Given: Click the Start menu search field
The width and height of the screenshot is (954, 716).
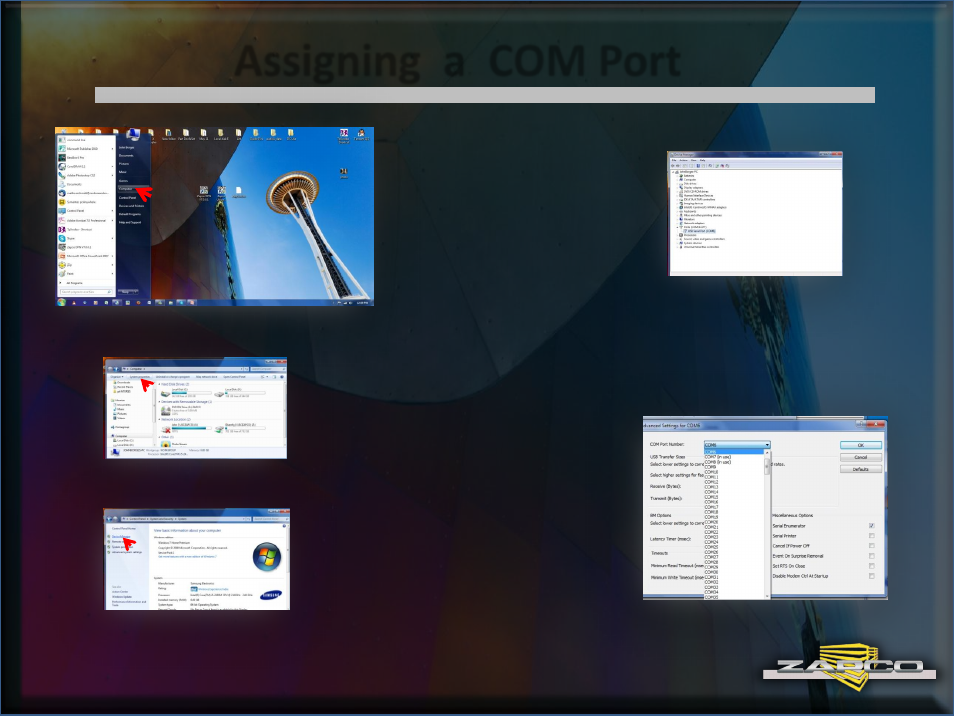Looking at the screenshot, I should tap(86, 292).
